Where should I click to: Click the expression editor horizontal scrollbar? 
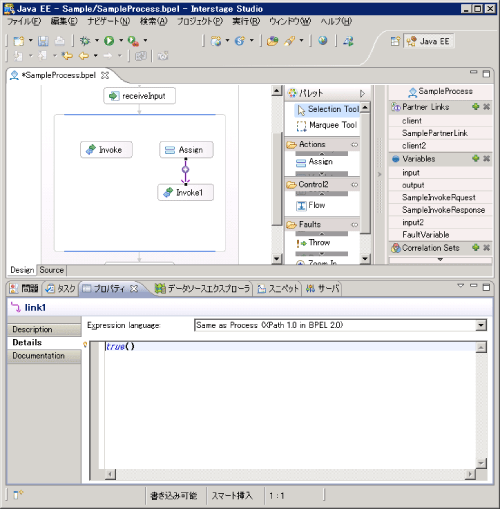[290, 474]
